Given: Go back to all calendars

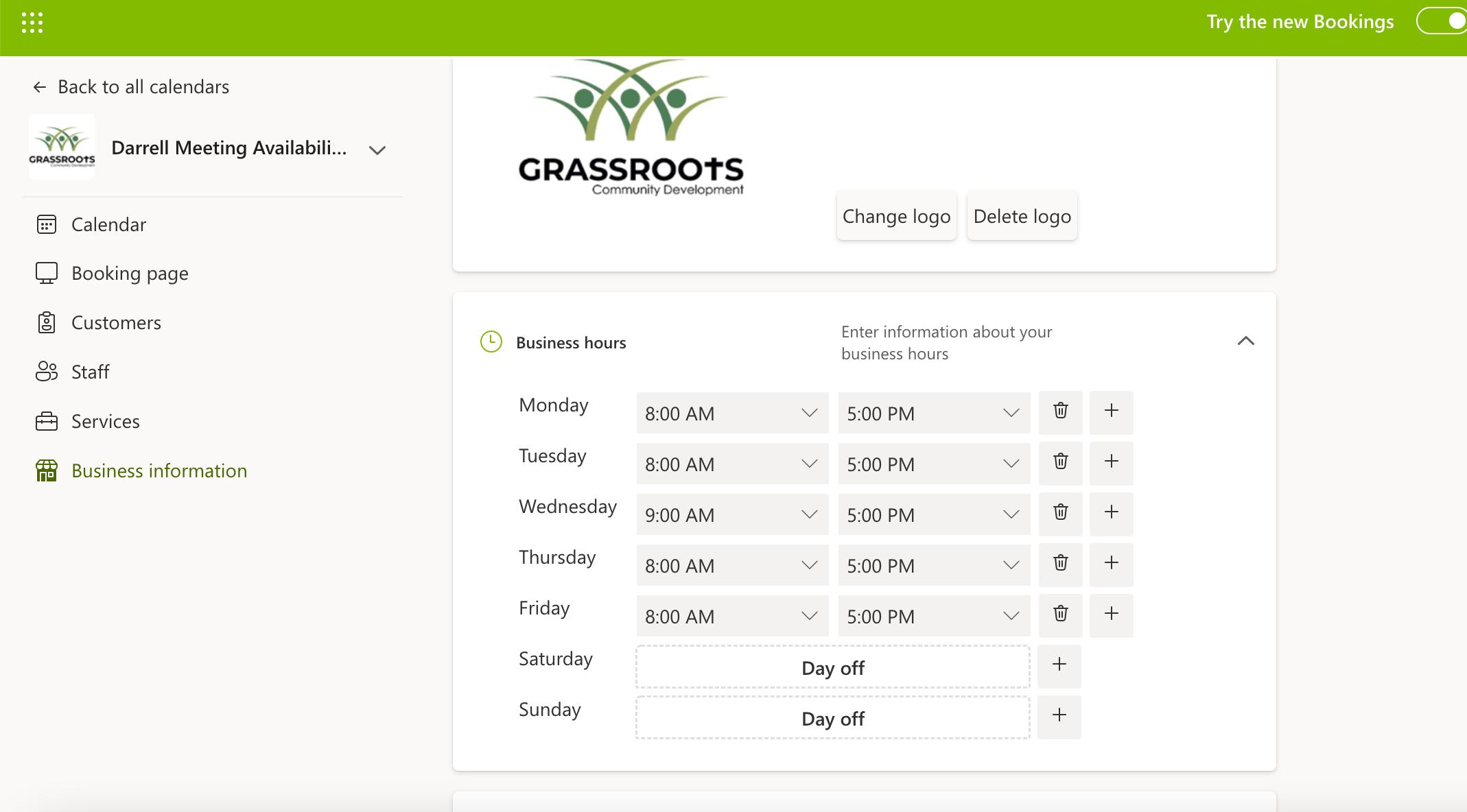Looking at the screenshot, I should tap(131, 87).
